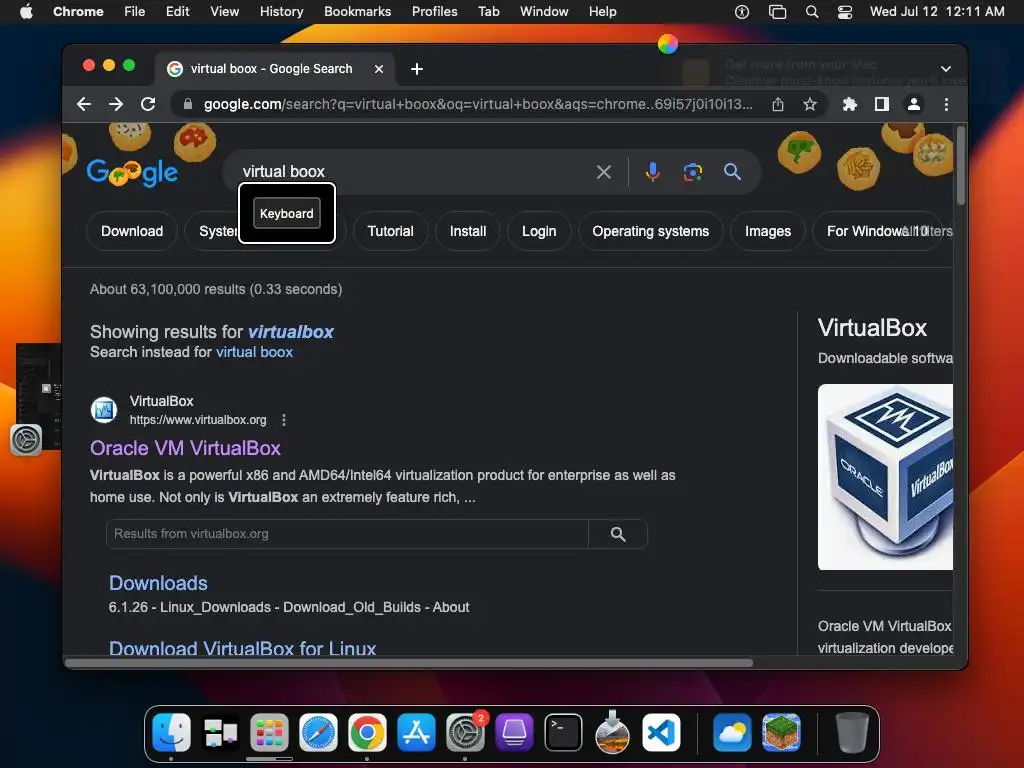Open Terminal from the Dock

tap(563, 732)
